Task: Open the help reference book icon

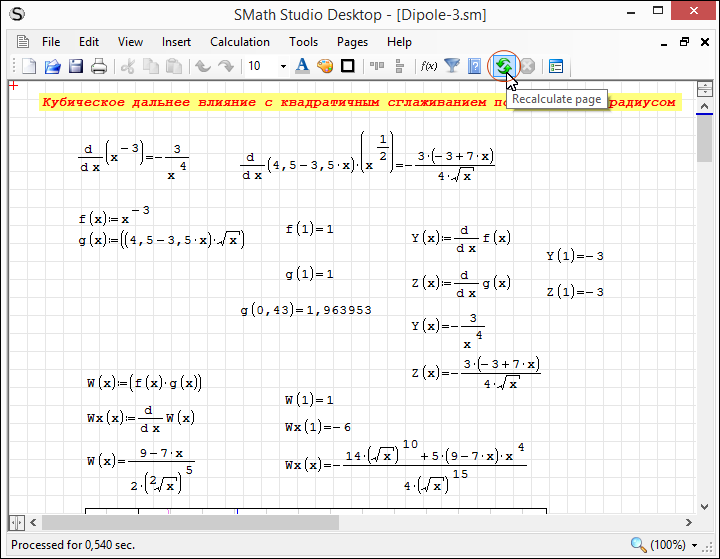Action: (475, 67)
